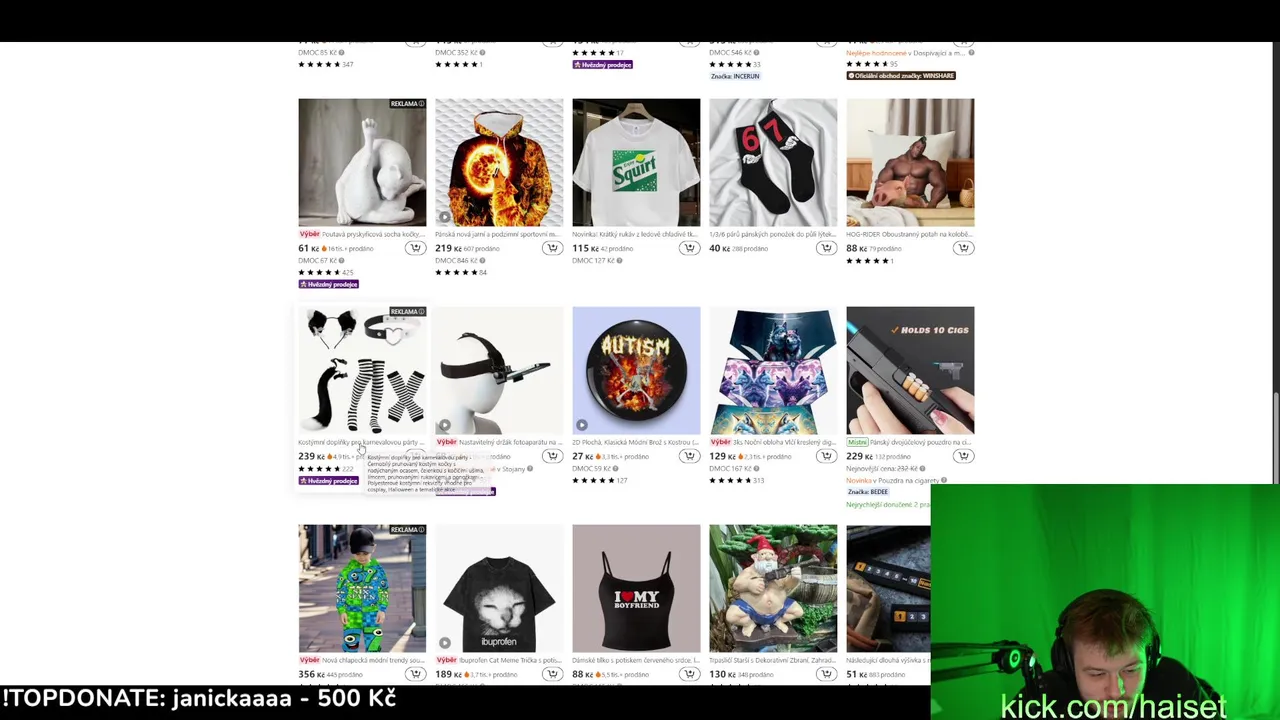The image size is (1280, 720).
Task: Add the white cat statue to cart
Action: (x=415, y=248)
